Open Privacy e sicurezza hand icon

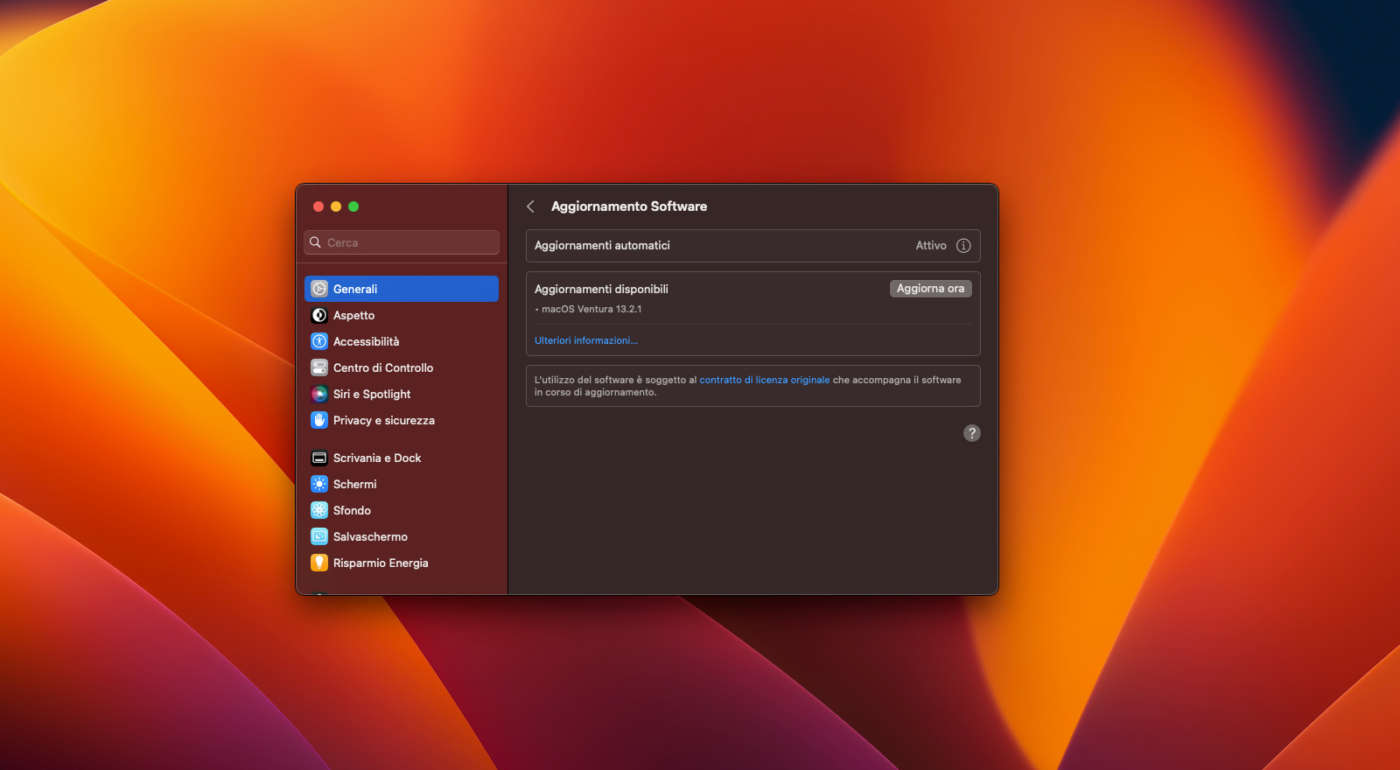click(x=319, y=420)
